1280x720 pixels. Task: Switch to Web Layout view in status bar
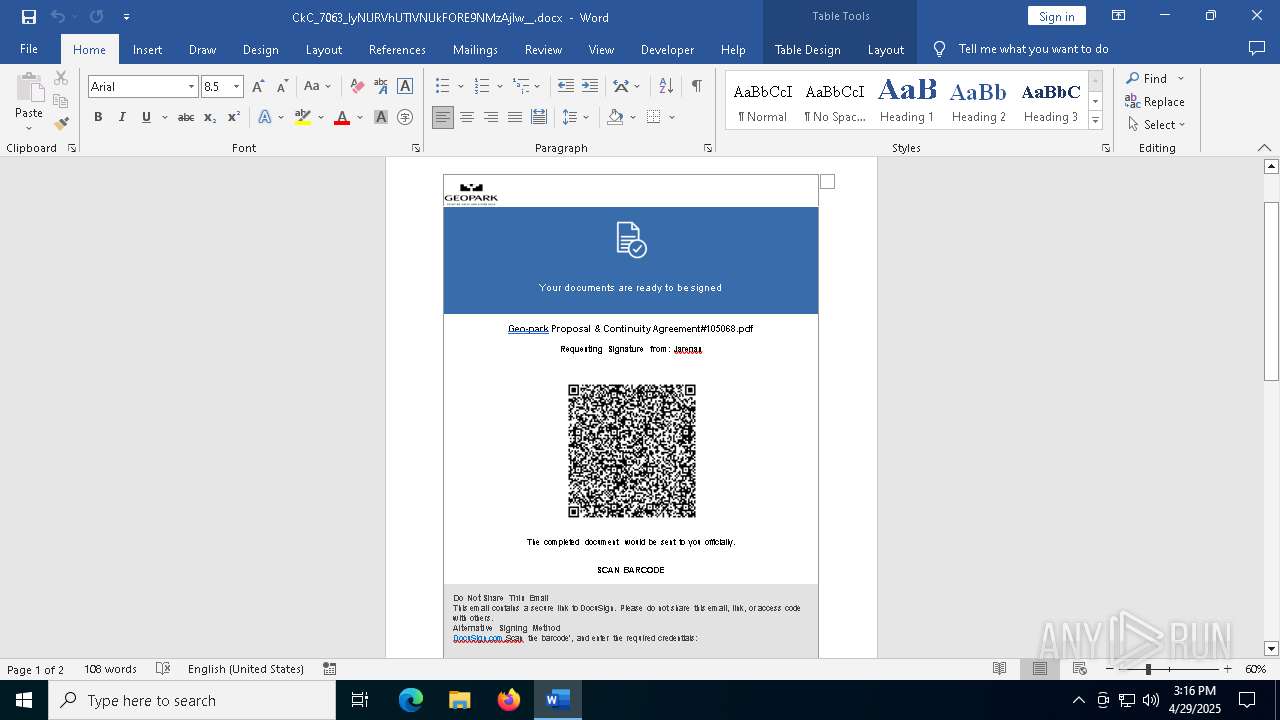1079,669
